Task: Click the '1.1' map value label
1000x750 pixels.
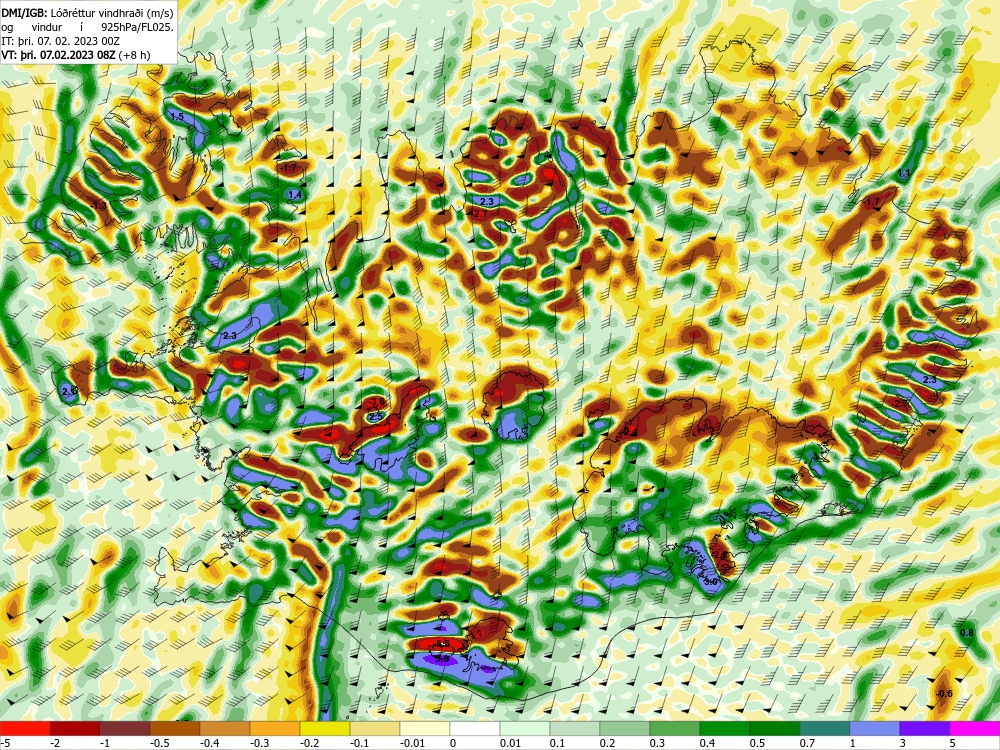Action: pyautogui.click(x=904, y=173)
